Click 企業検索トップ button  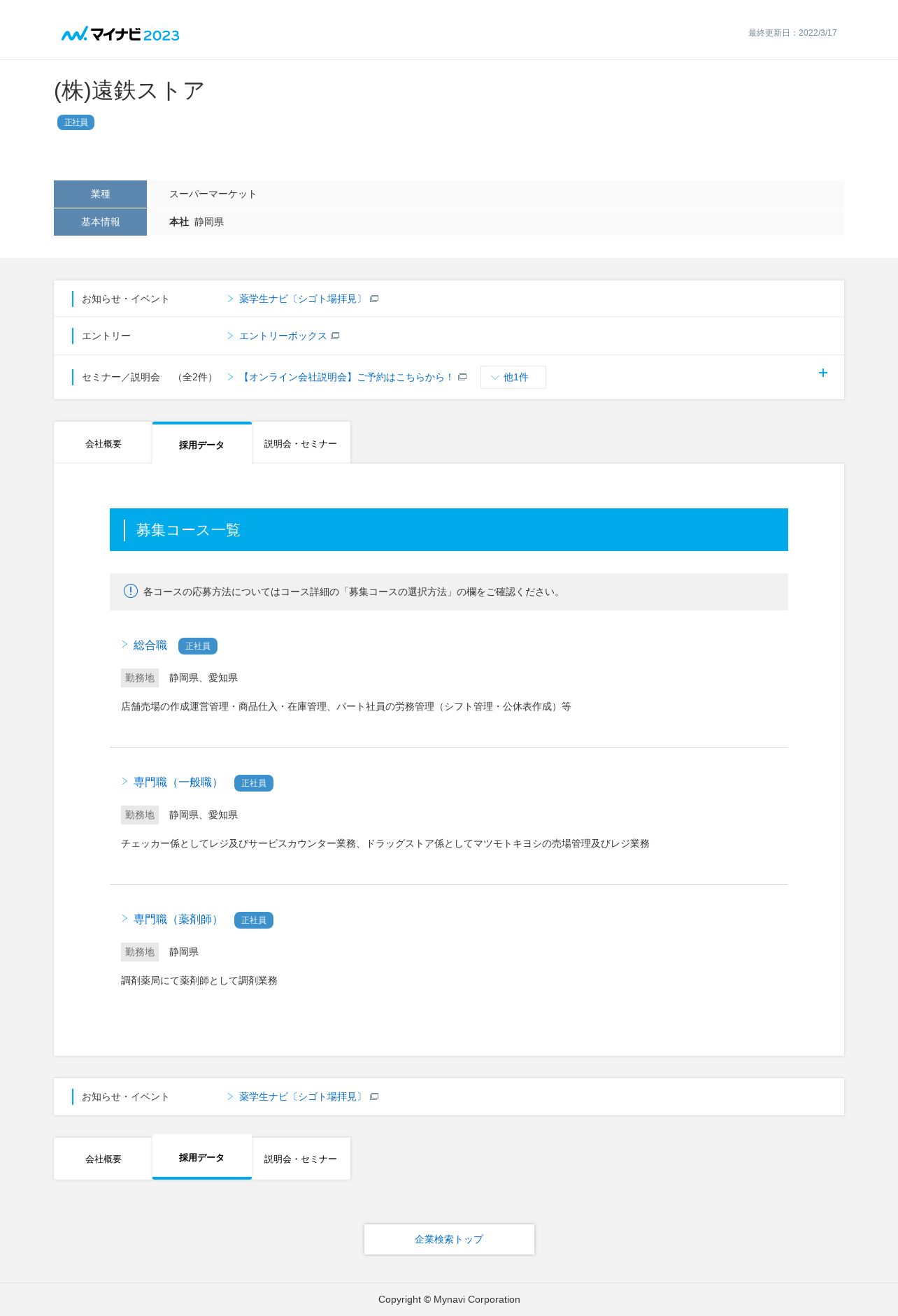click(449, 1239)
